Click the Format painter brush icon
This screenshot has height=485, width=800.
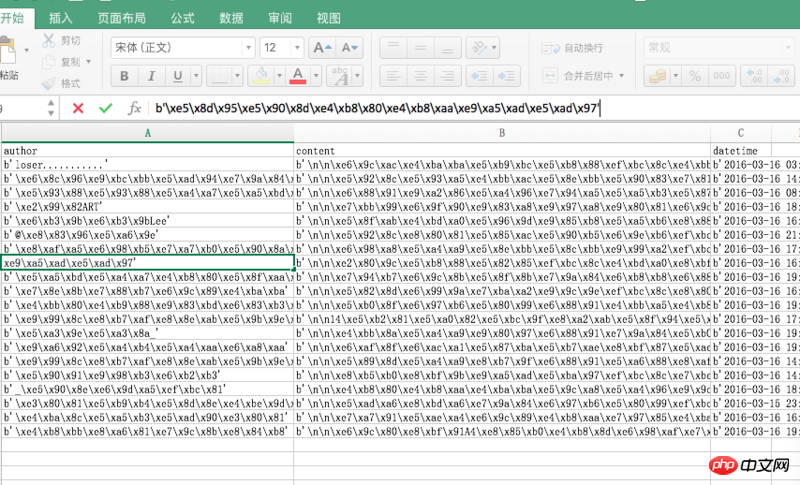coord(48,83)
